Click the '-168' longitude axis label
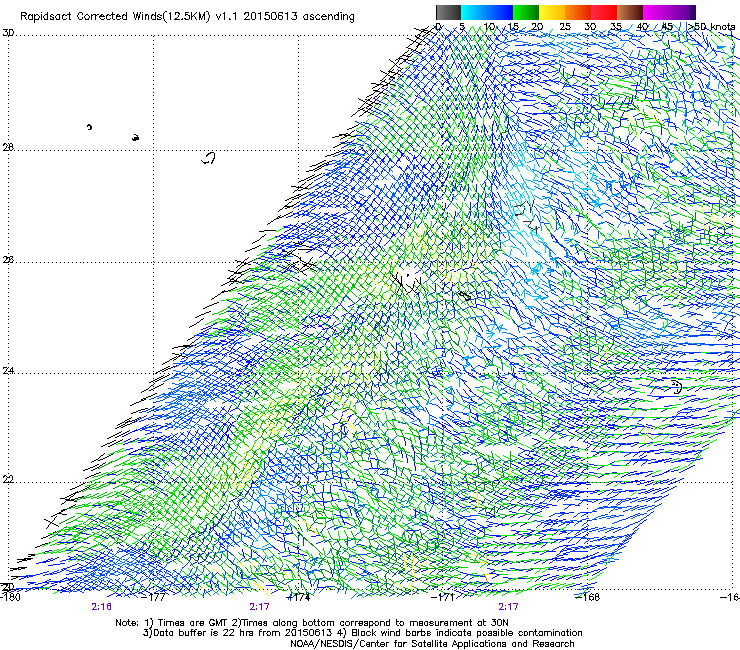This screenshot has width=740, height=650. (x=588, y=597)
